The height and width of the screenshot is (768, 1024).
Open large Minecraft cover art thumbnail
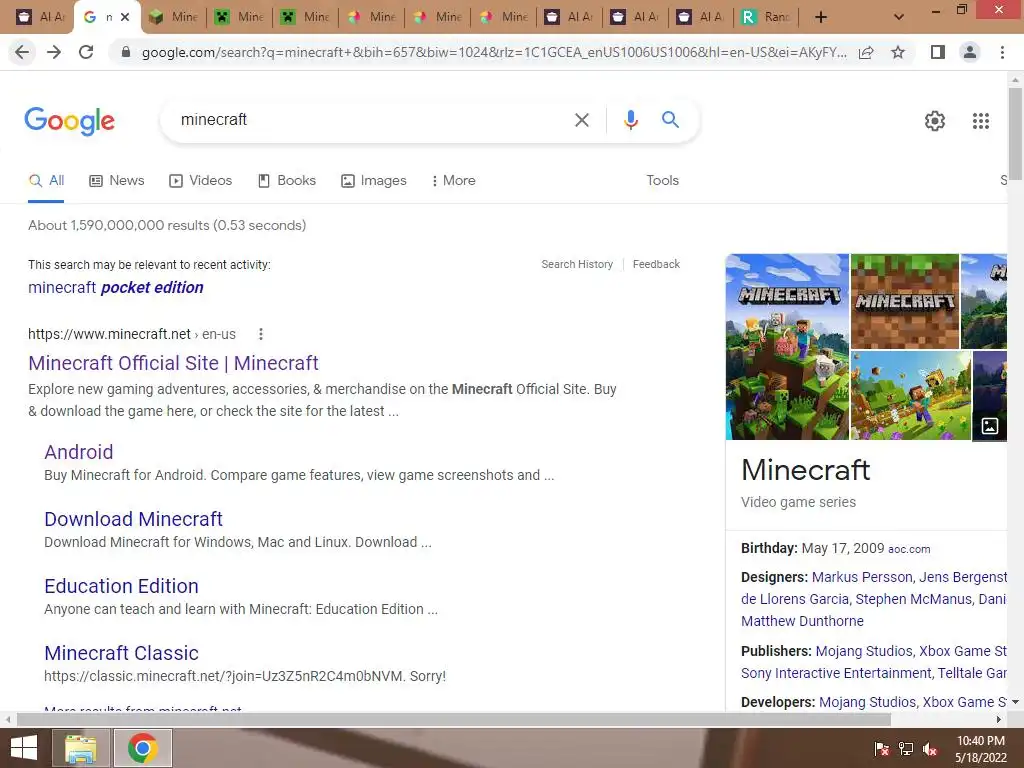[x=787, y=347]
